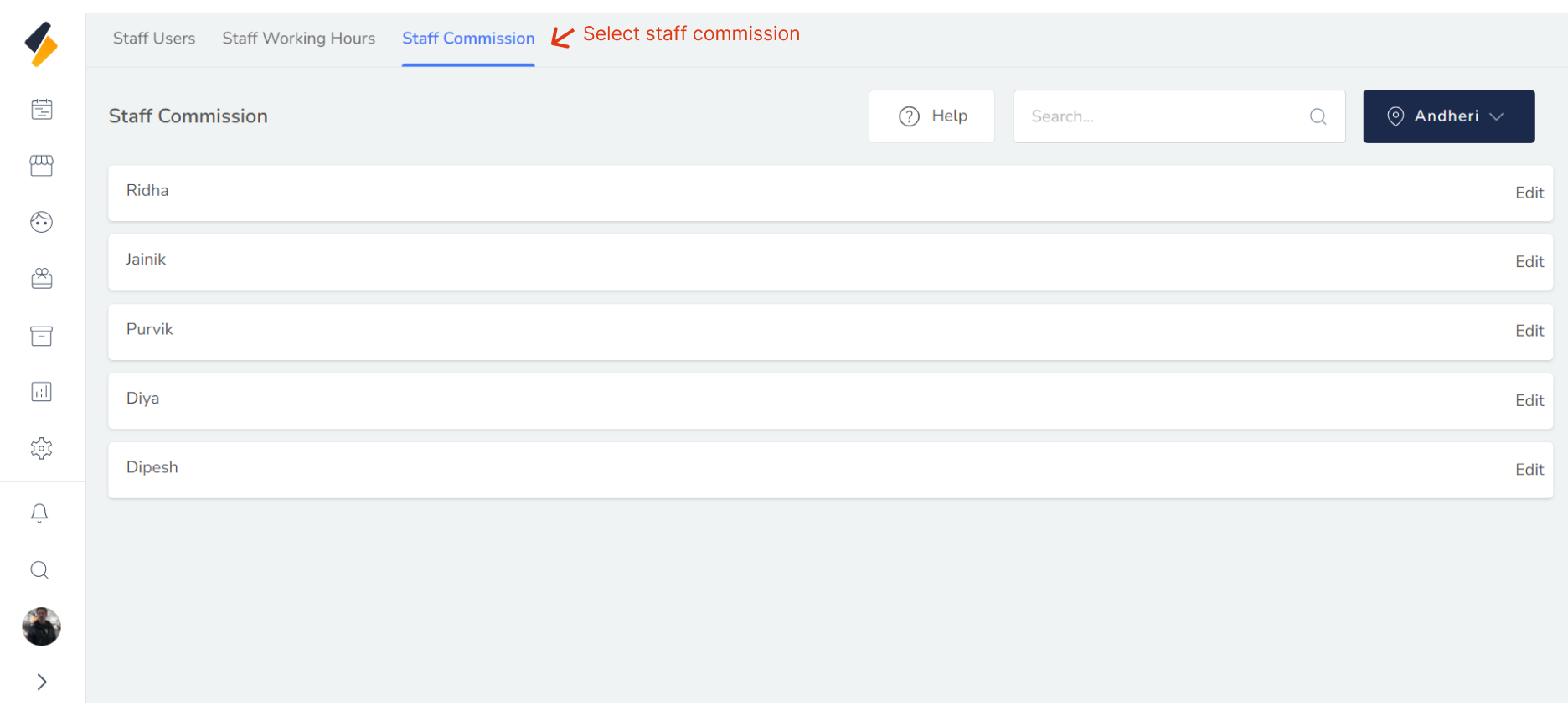1568x716 pixels.
Task: Open the Staff Working Hours tab
Action: (298, 39)
